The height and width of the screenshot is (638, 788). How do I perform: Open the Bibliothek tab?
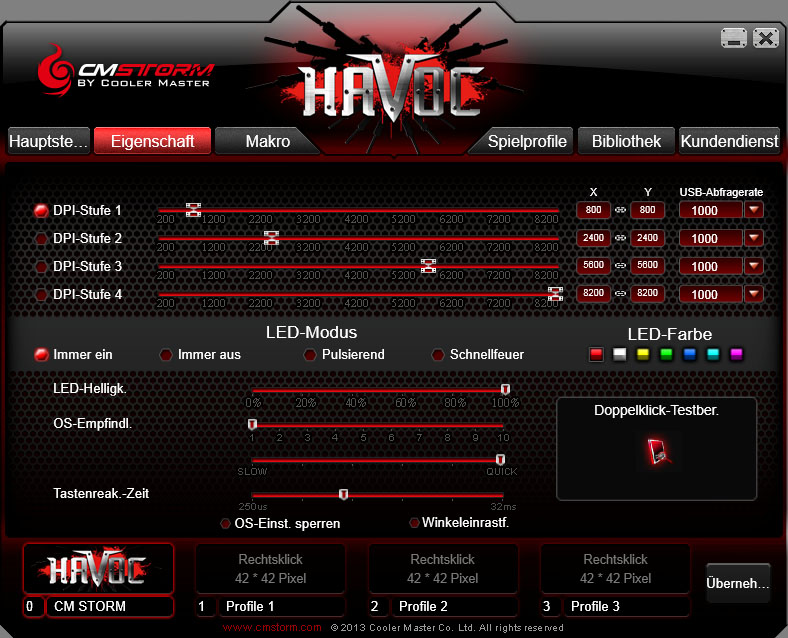tap(626, 141)
